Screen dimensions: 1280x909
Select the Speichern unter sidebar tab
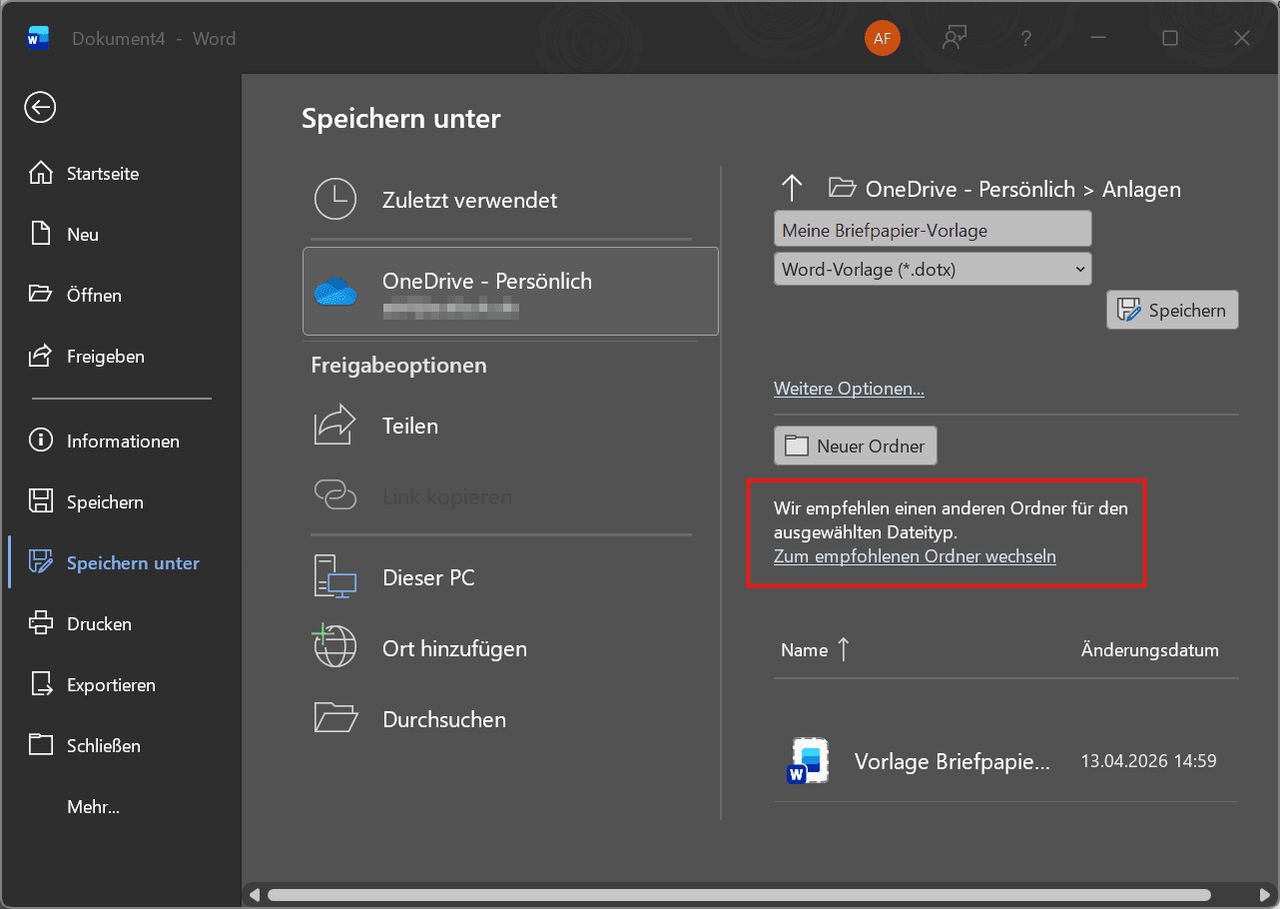(120, 563)
